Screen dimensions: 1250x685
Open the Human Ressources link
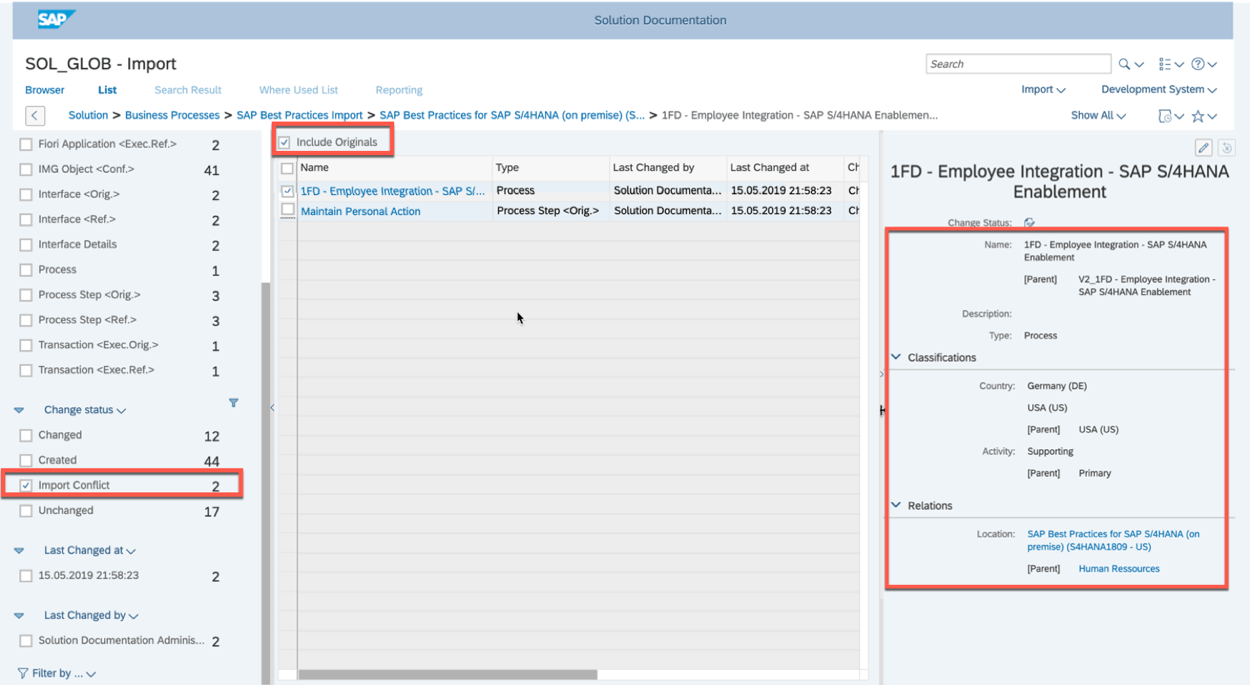[x=1119, y=567]
